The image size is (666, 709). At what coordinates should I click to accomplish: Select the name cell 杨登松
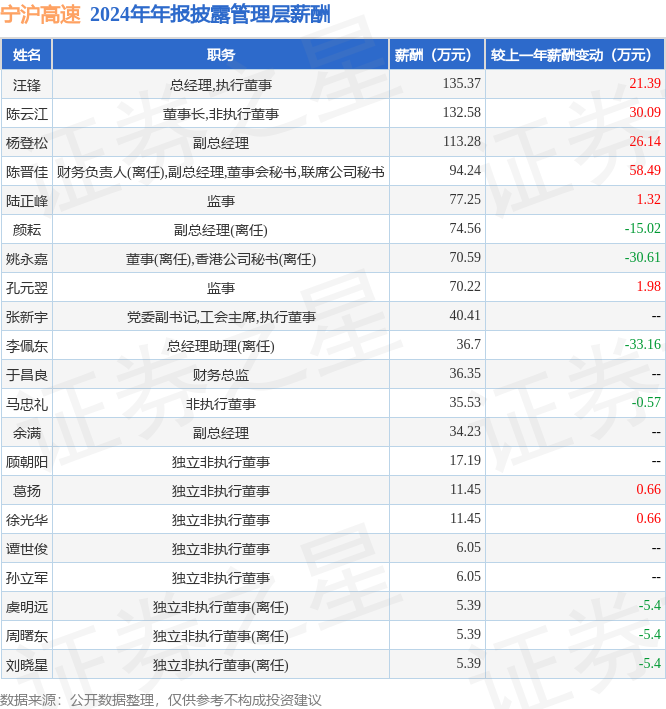click(x=27, y=142)
